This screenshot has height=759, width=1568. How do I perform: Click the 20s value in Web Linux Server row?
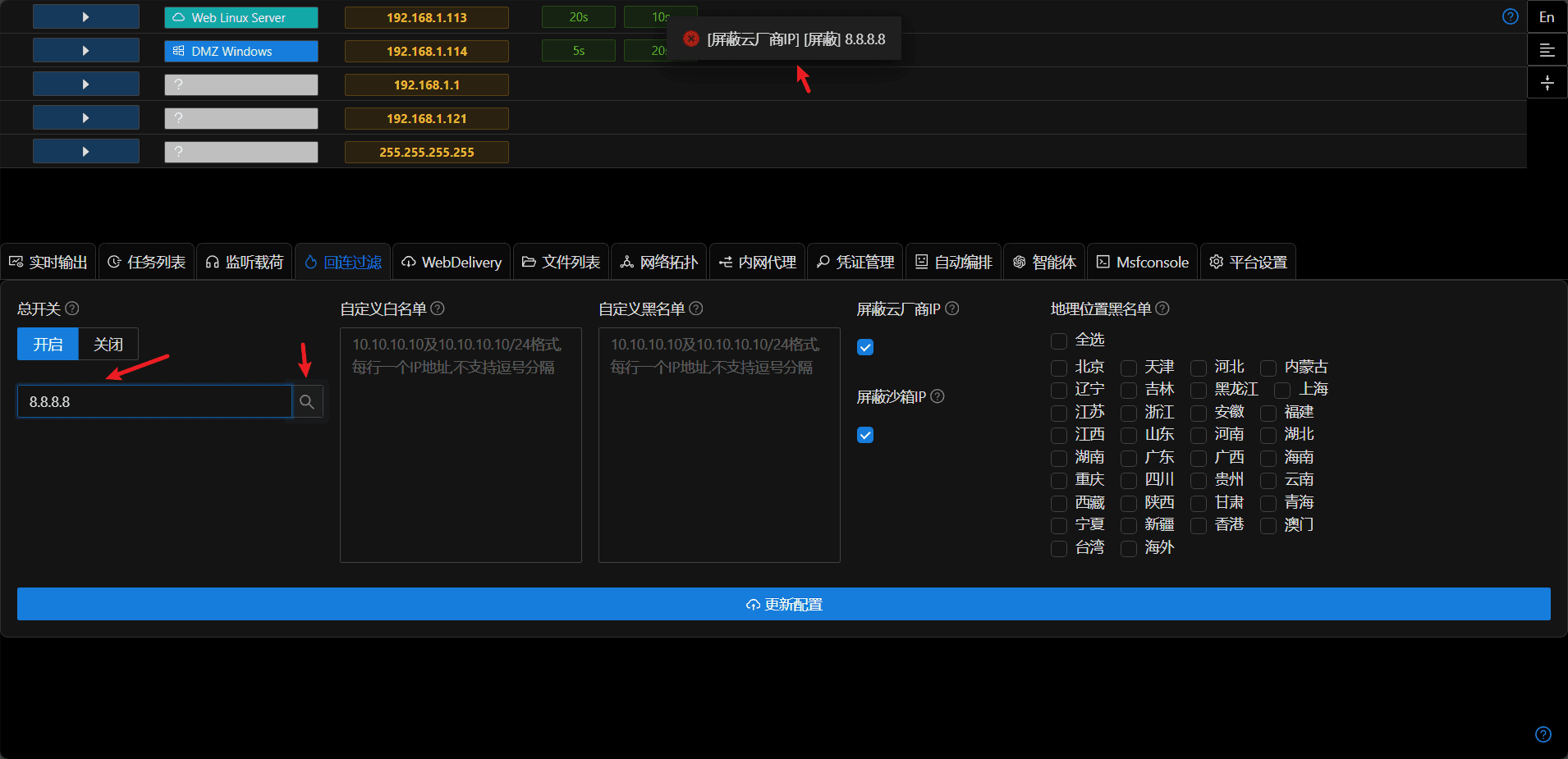click(579, 17)
